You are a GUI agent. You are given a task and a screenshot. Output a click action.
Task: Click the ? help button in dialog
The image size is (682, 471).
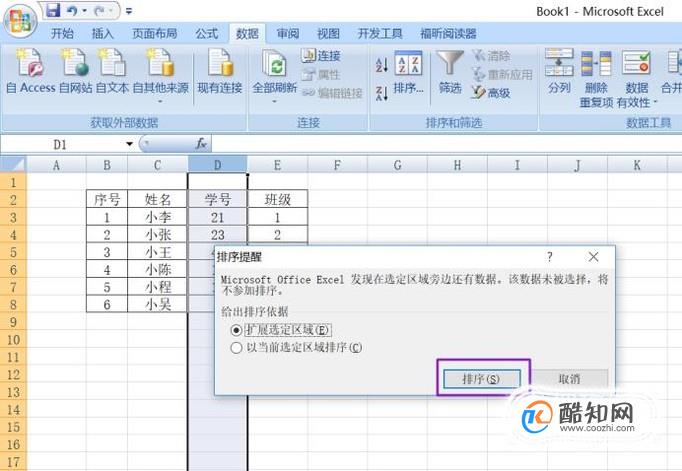[x=550, y=257]
